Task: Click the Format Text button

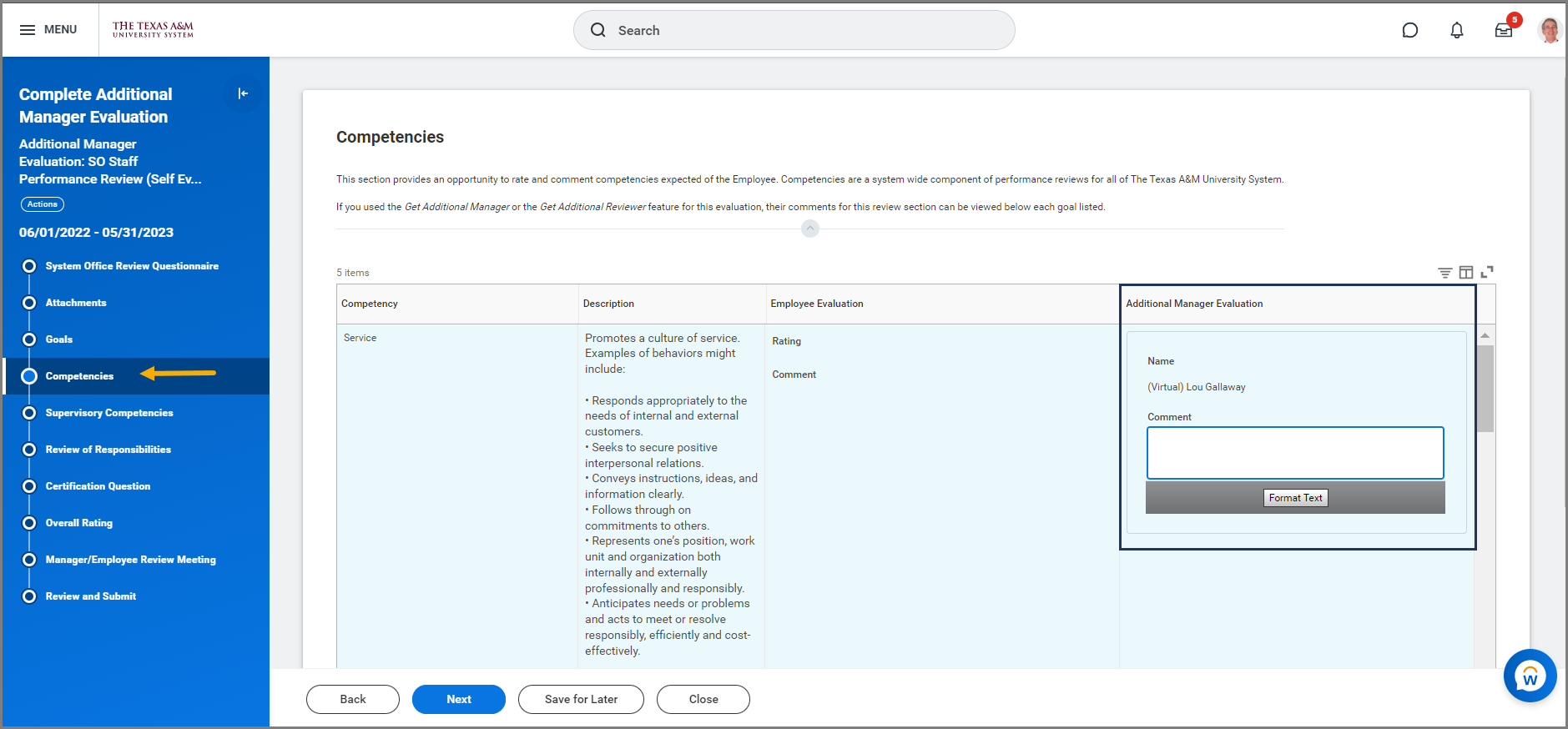Action: 1295,498
